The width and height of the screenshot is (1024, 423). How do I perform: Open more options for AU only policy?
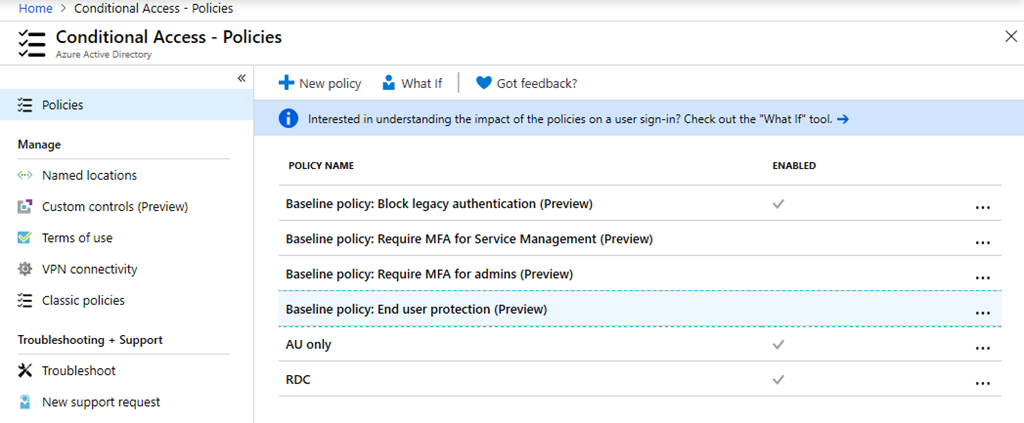point(982,346)
